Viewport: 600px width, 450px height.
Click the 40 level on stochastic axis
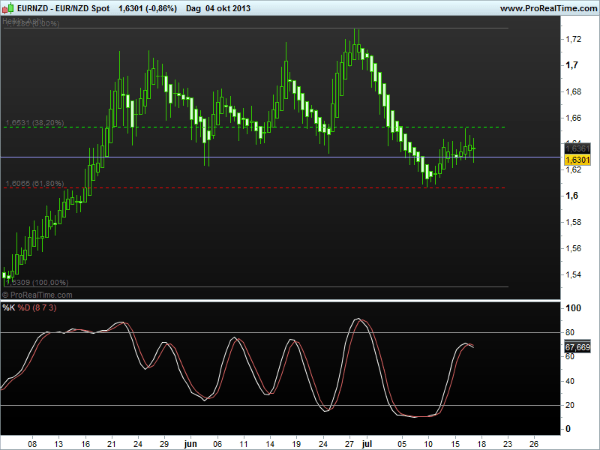[x=570, y=381]
